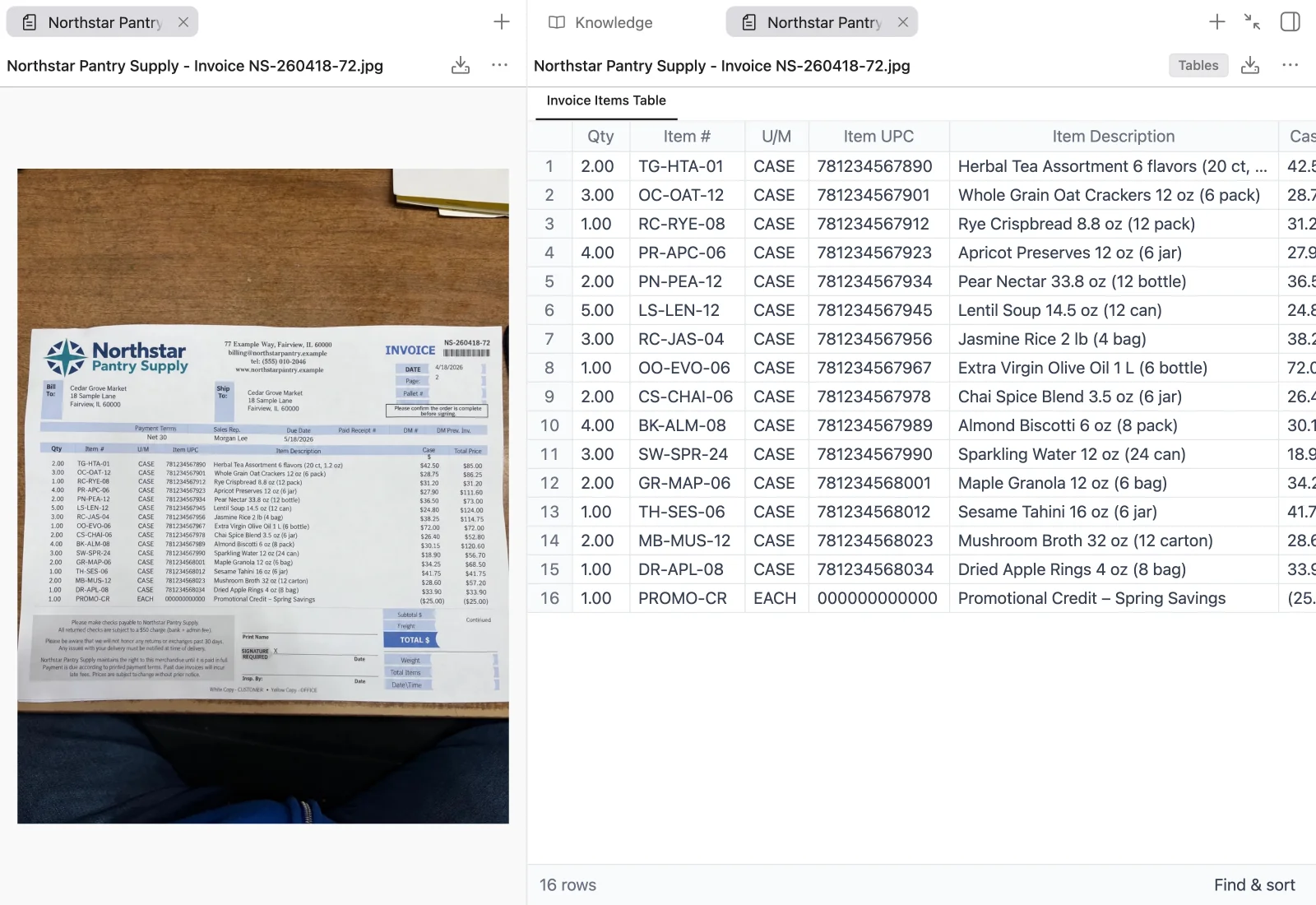Open right pane more options ellipsis
1316x905 pixels.
tap(1290, 65)
